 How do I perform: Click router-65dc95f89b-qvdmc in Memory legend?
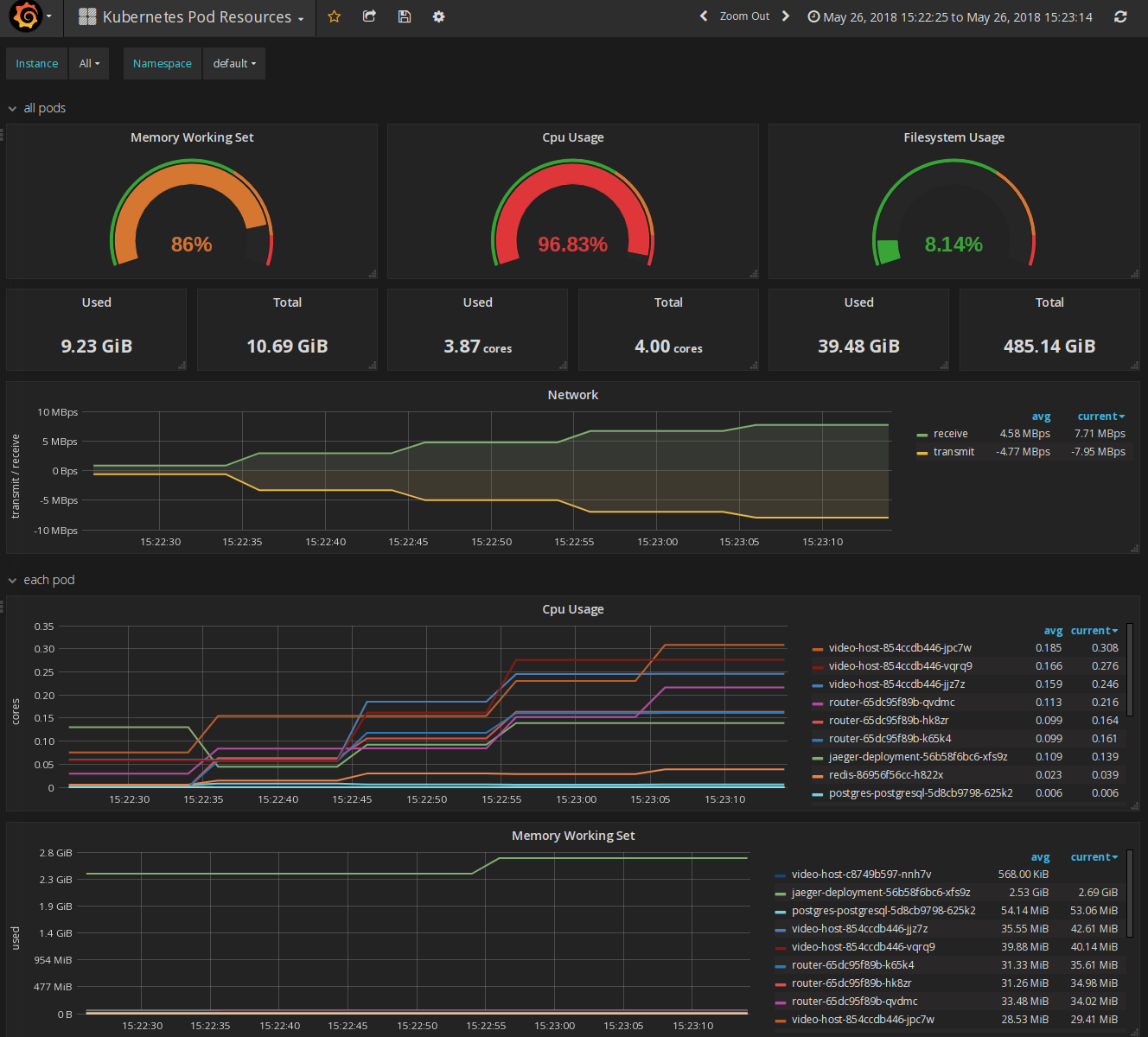point(855,1002)
